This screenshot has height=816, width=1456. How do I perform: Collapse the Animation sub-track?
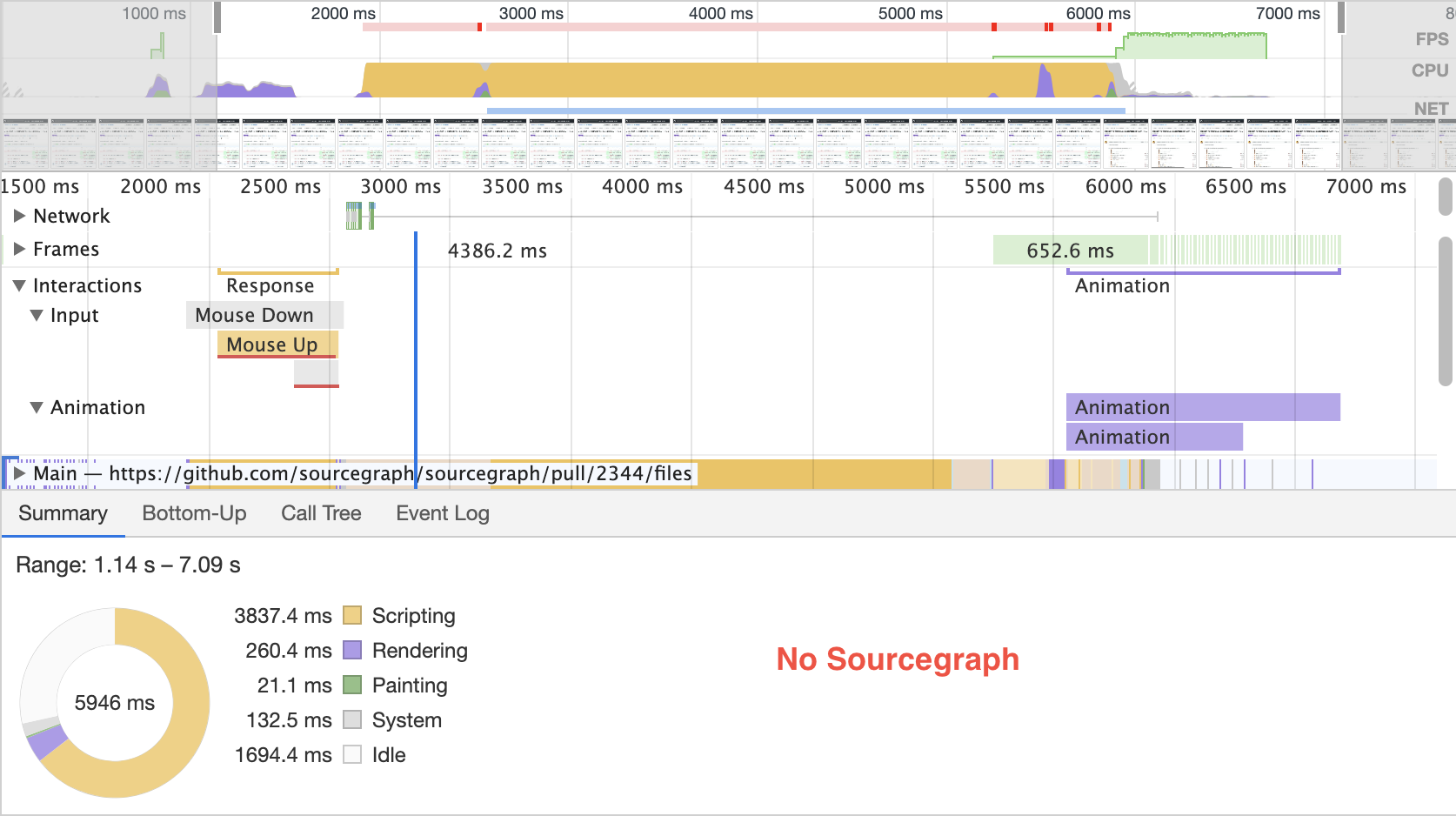click(x=37, y=407)
